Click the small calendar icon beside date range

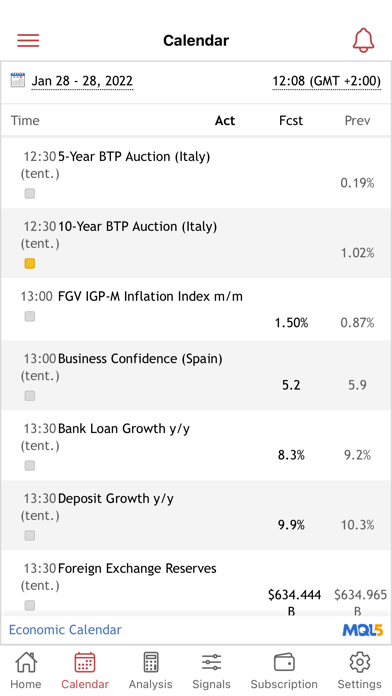18,80
